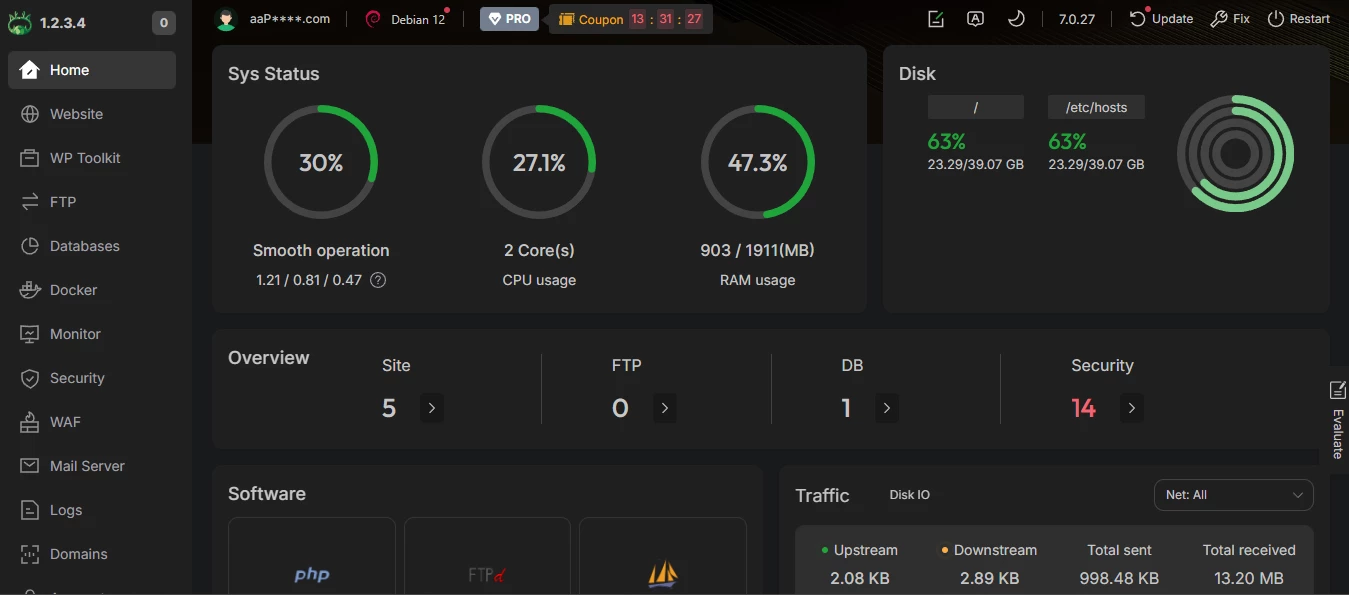Open the vertical Evaluate panel
Screen dimensions: 1349x595
[1338, 413]
